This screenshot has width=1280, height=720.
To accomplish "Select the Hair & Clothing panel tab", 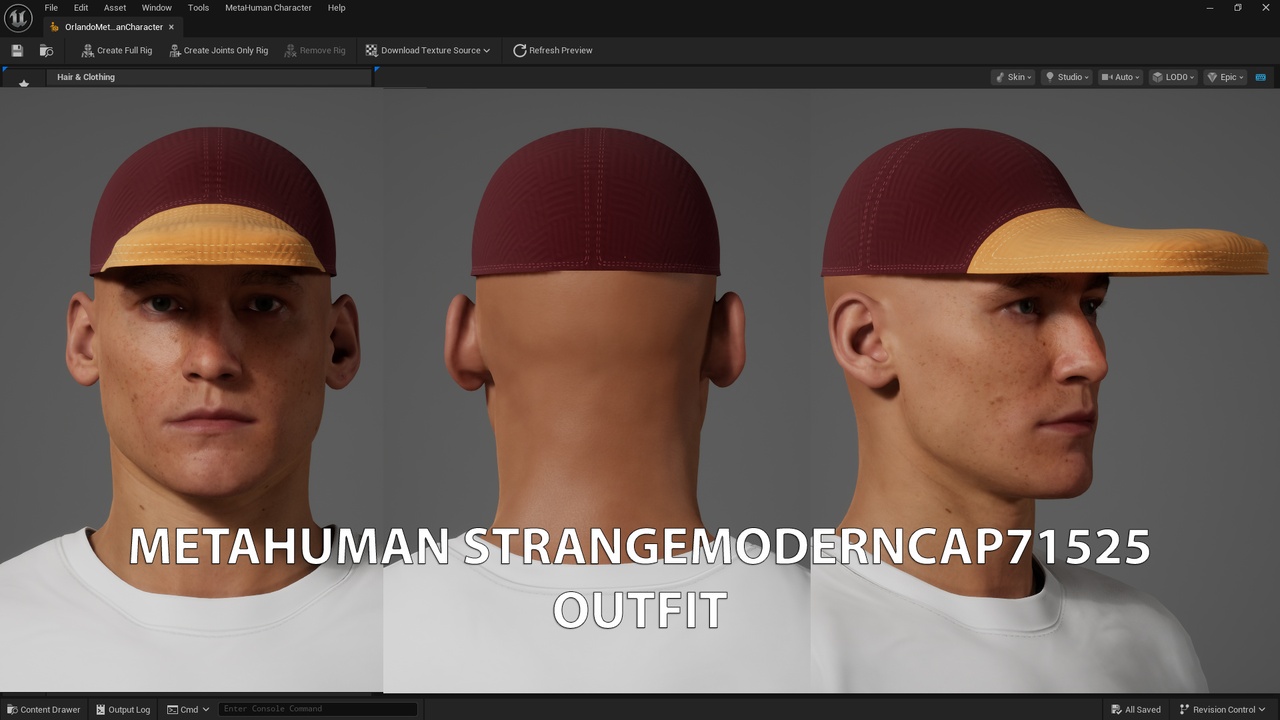I will [86, 77].
